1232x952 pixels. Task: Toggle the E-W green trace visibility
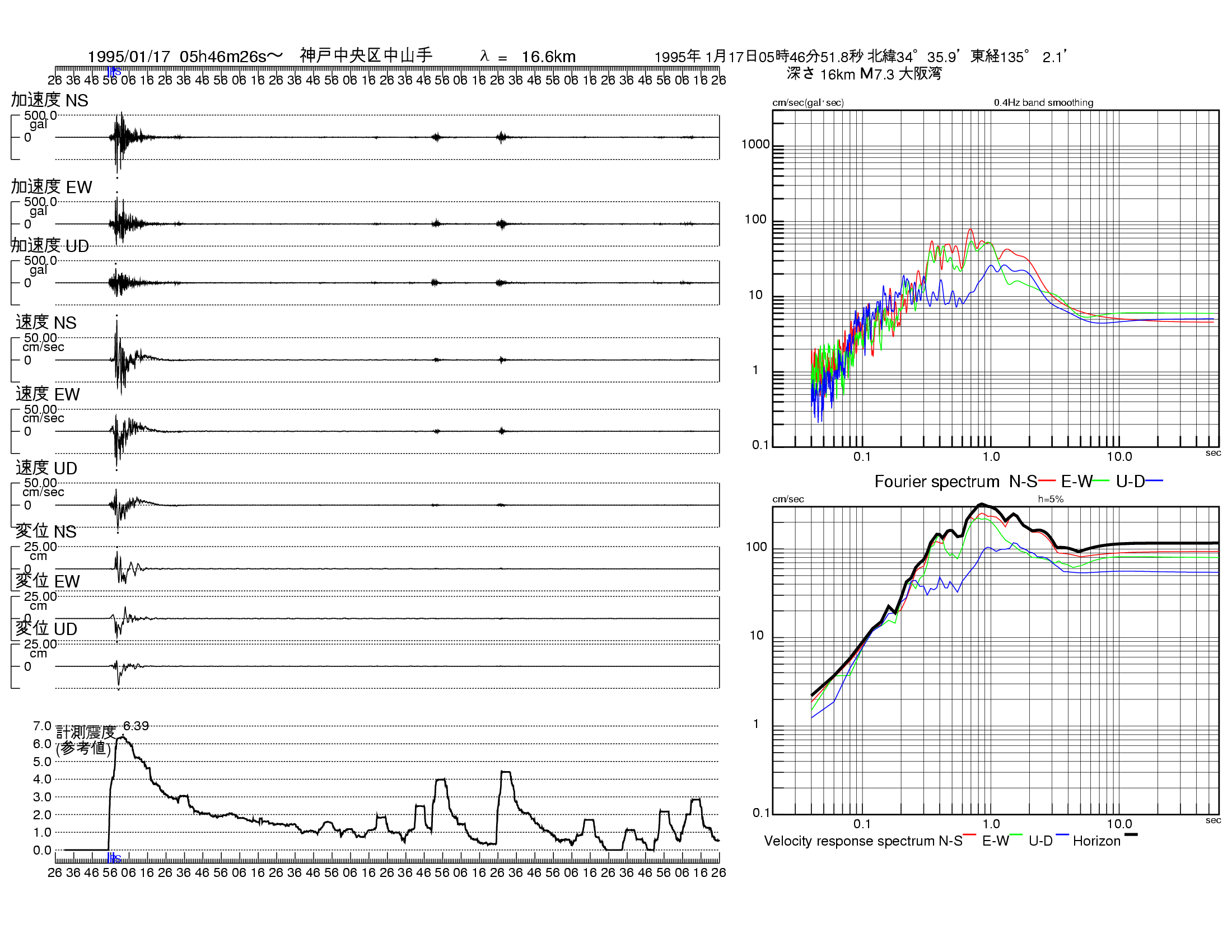[x=1100, y=482]
